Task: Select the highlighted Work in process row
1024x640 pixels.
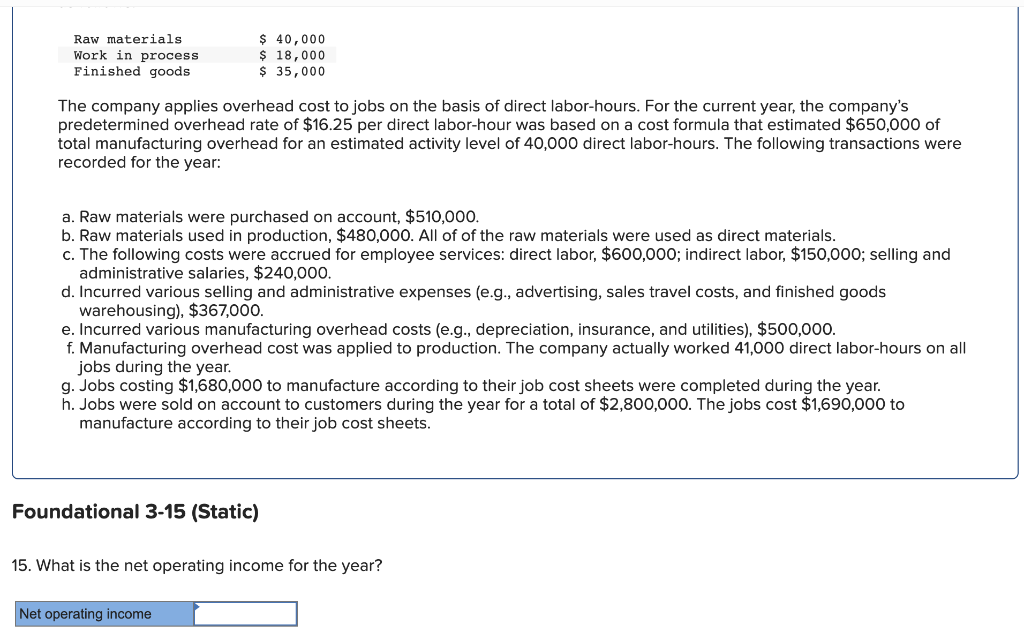Action: tap(195, 55)
